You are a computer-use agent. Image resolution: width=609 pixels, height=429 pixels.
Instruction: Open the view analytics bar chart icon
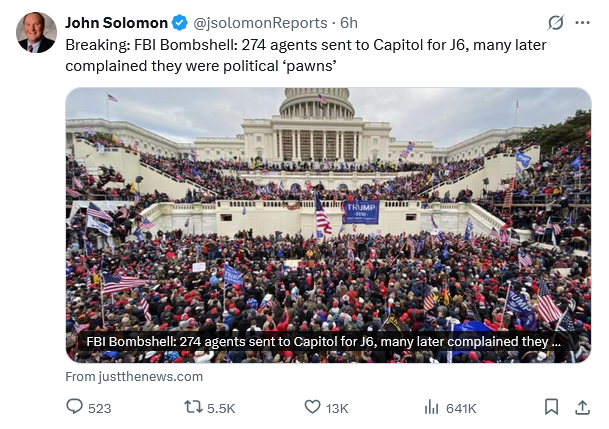(x=432, y=407)
